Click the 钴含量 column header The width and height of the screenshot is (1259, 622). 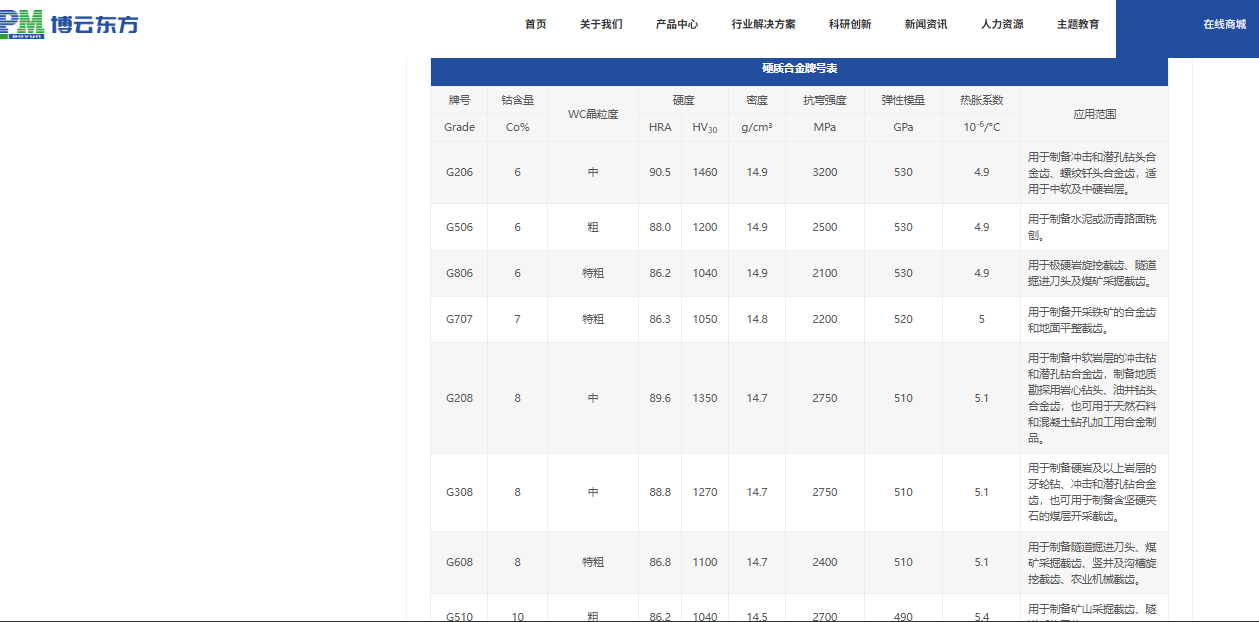point(517,100)
